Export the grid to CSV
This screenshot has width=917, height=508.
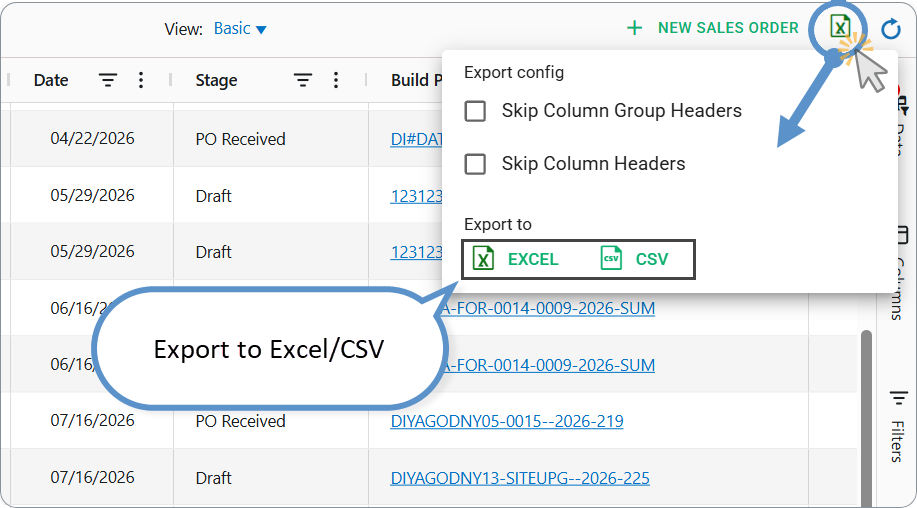(635, 259)
